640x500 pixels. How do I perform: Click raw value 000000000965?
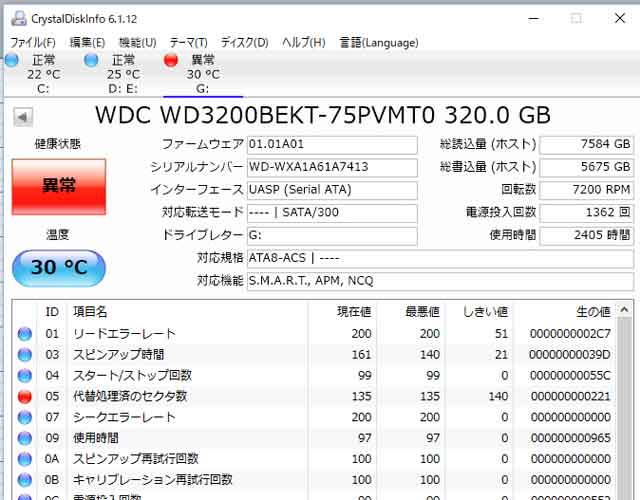[x=570, y=438]
